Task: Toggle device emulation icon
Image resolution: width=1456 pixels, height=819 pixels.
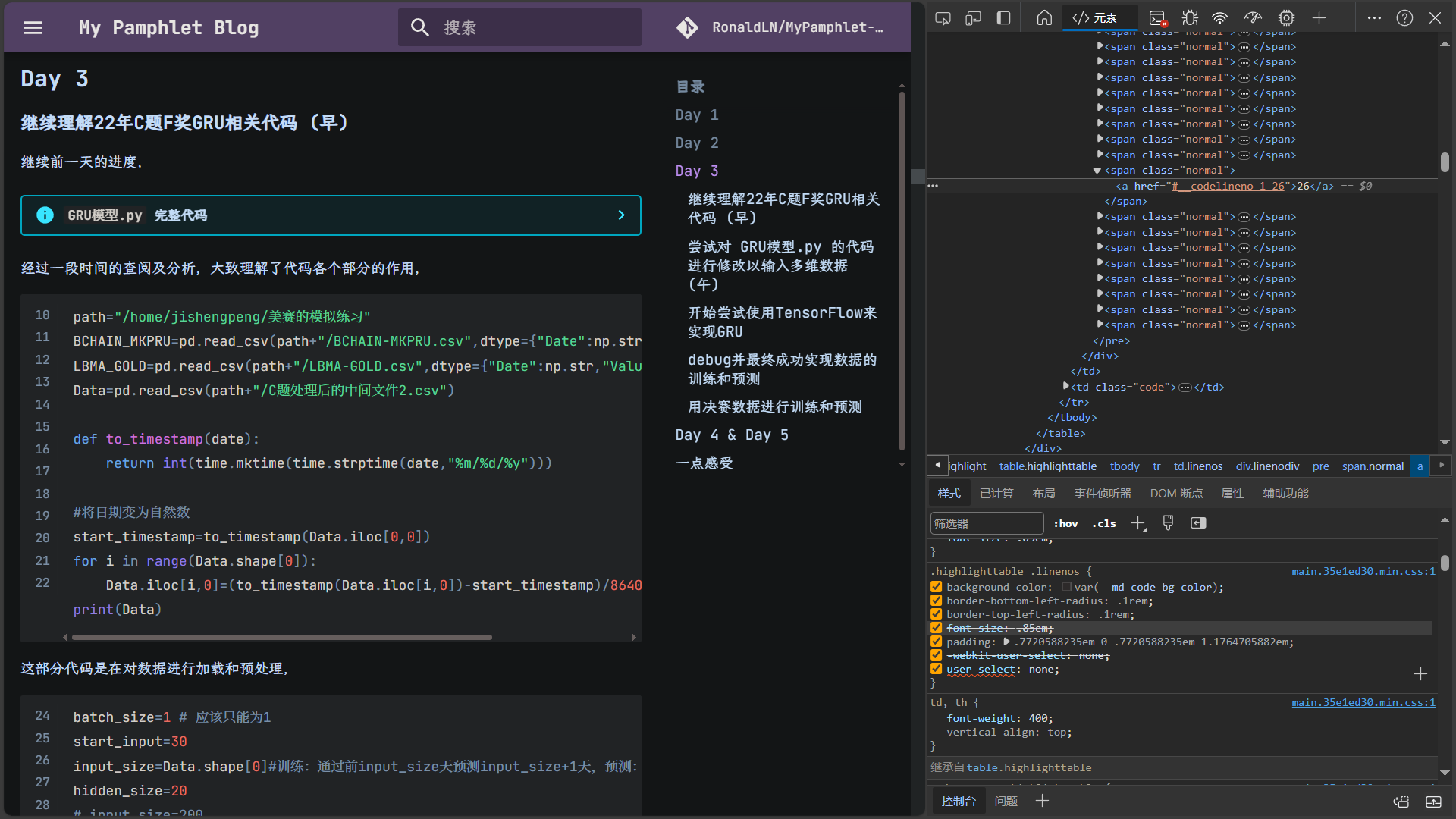Action: click(x=973, y=18)
